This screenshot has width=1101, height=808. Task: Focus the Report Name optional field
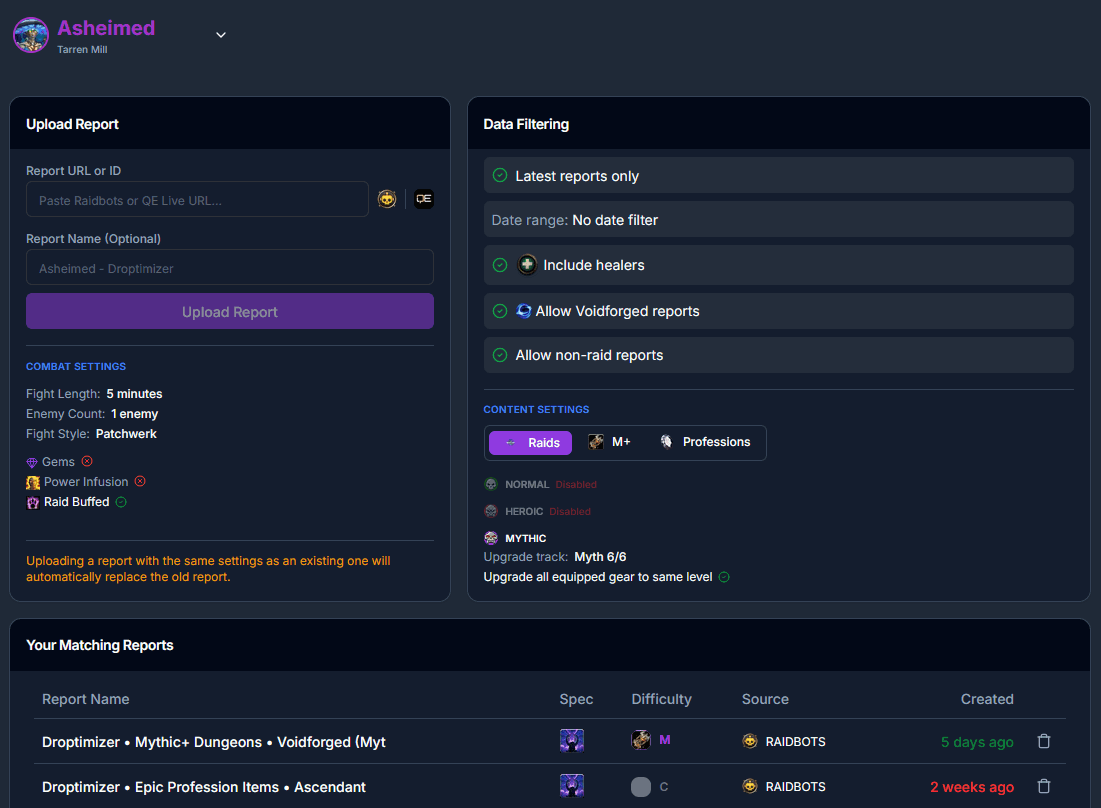point(230,267)
